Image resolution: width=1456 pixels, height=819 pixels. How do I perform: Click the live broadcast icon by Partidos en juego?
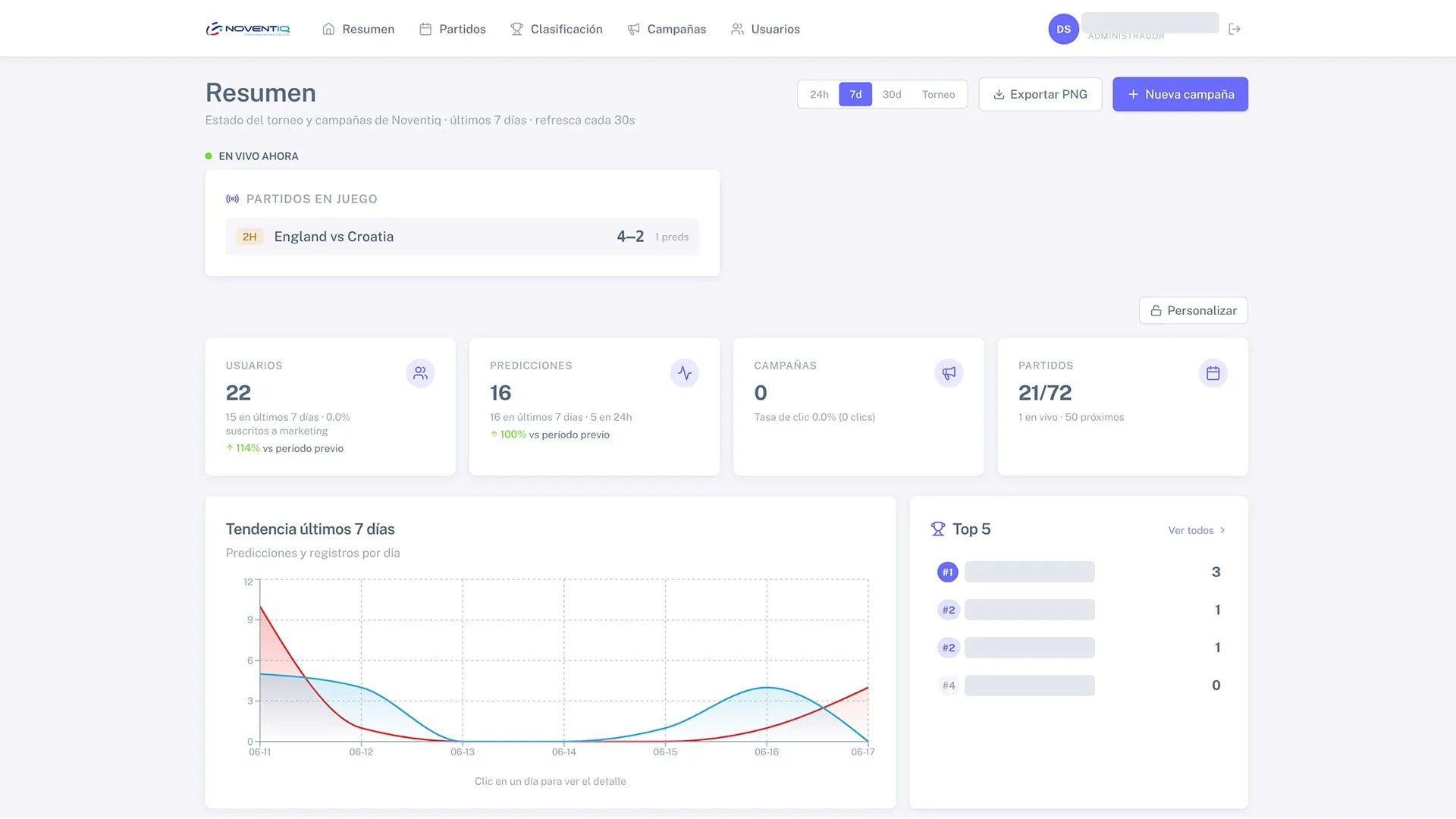tap(233, 199)
